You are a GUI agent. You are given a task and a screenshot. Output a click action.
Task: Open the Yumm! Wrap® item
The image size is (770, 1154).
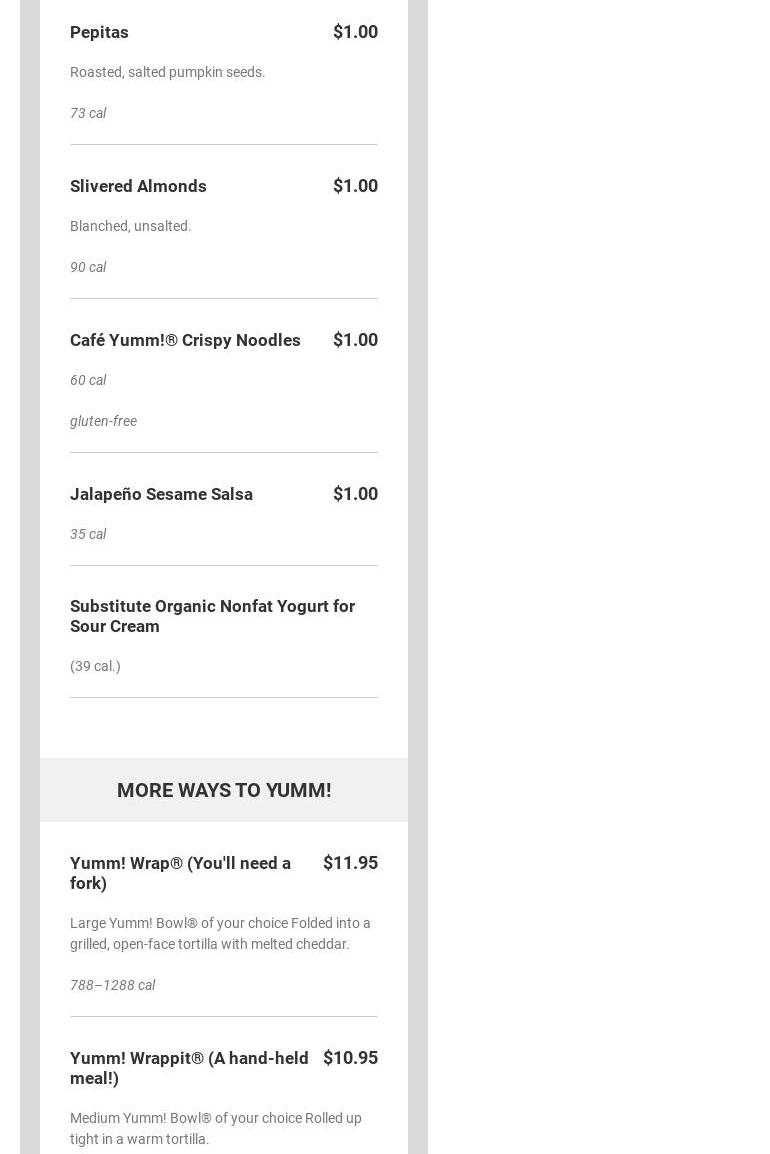[x=180, y=873]
